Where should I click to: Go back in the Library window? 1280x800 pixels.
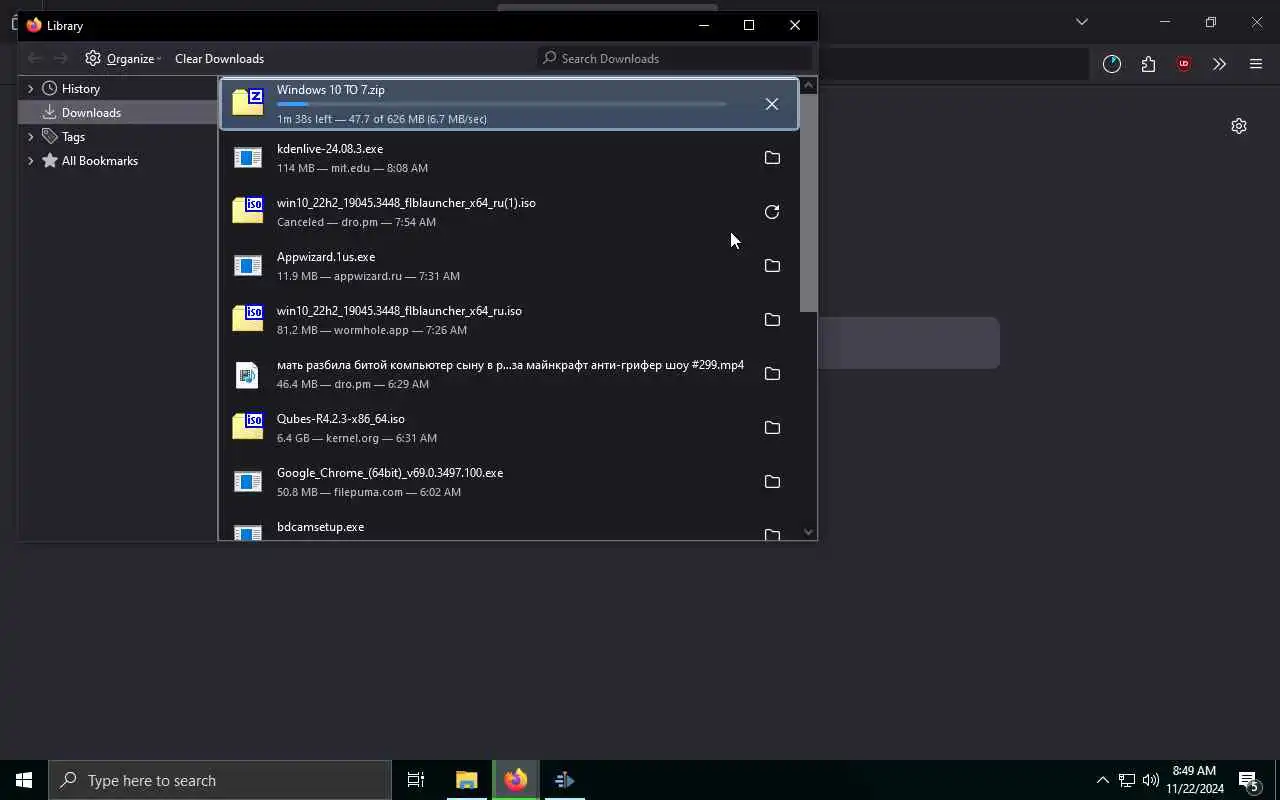tap(35, 58)
